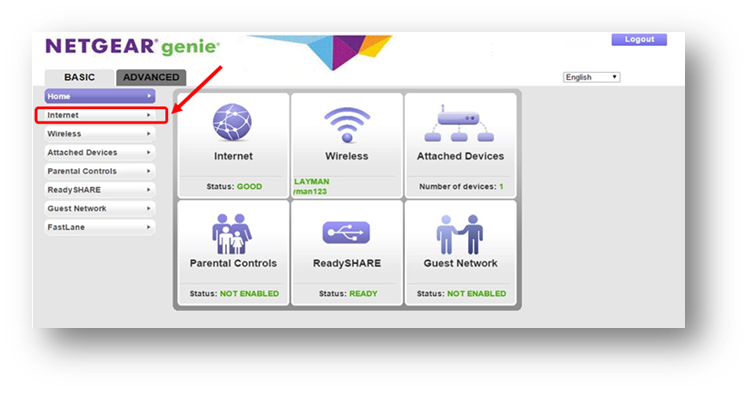Click the ReadySHARE tile label
The height and width of the screenshot is (393, 750).
coord(347,263)
